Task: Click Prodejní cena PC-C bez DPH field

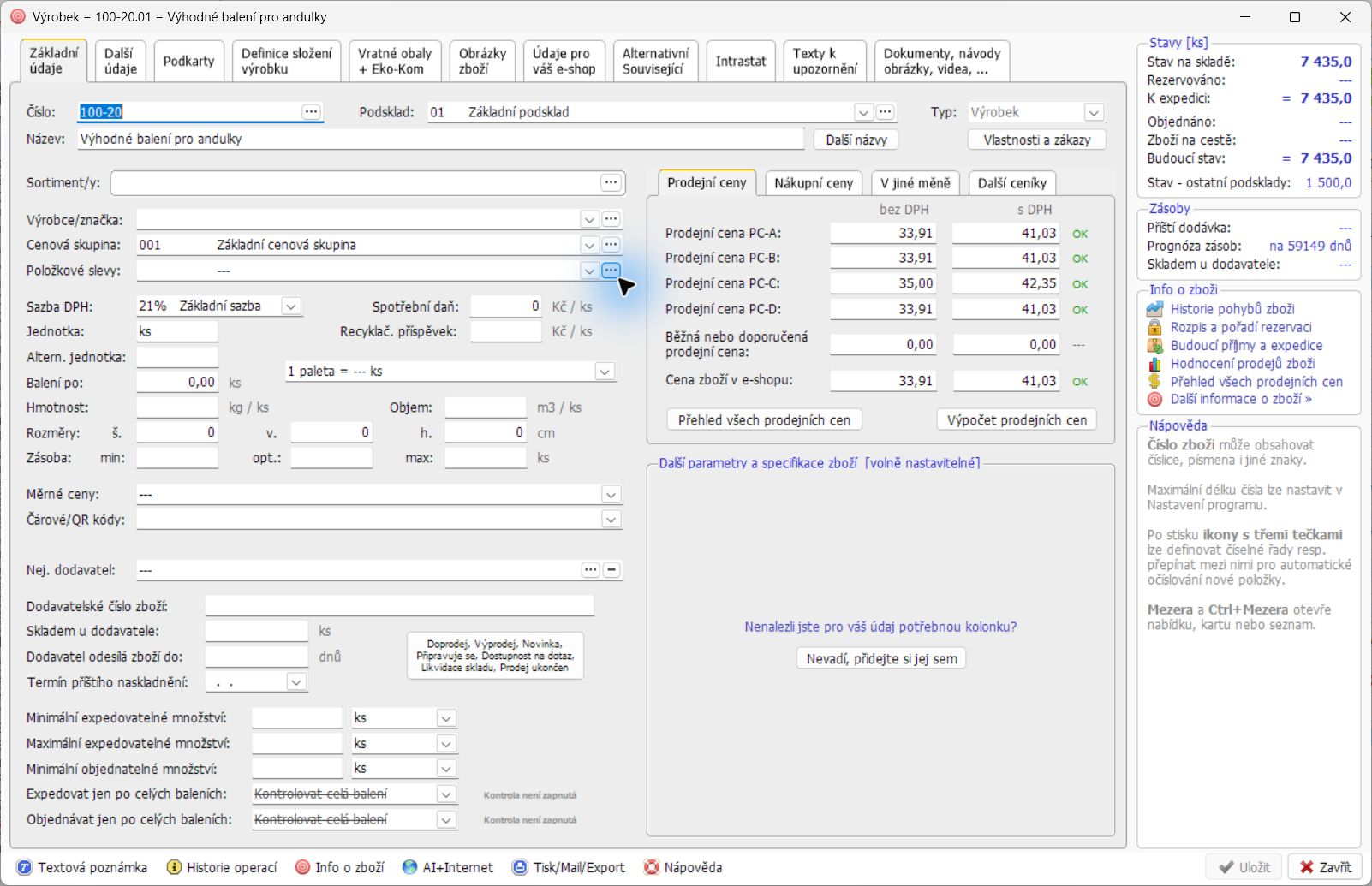Action: 883,283
